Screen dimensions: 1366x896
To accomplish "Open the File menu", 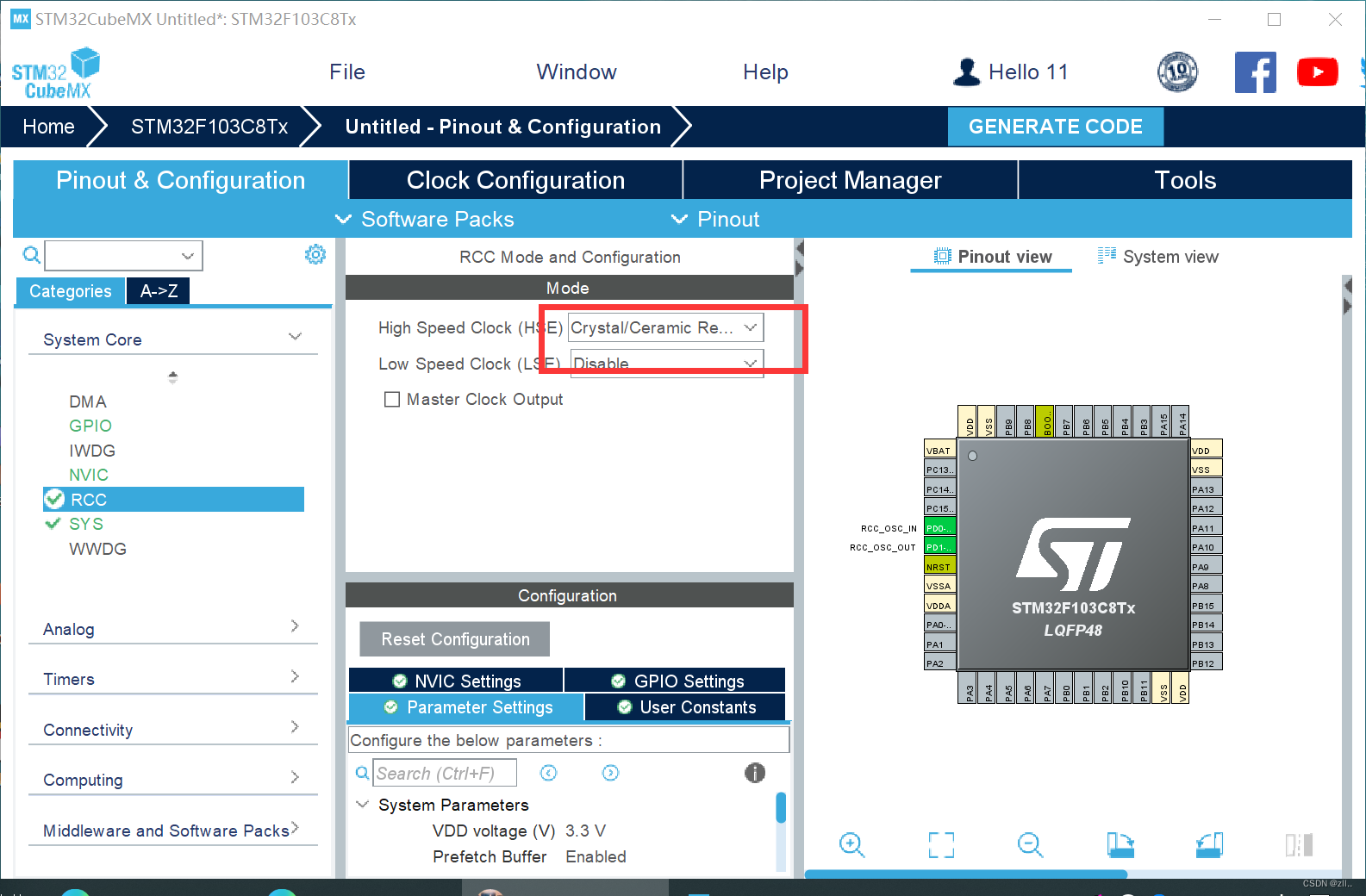I will (x=347, y=72).
